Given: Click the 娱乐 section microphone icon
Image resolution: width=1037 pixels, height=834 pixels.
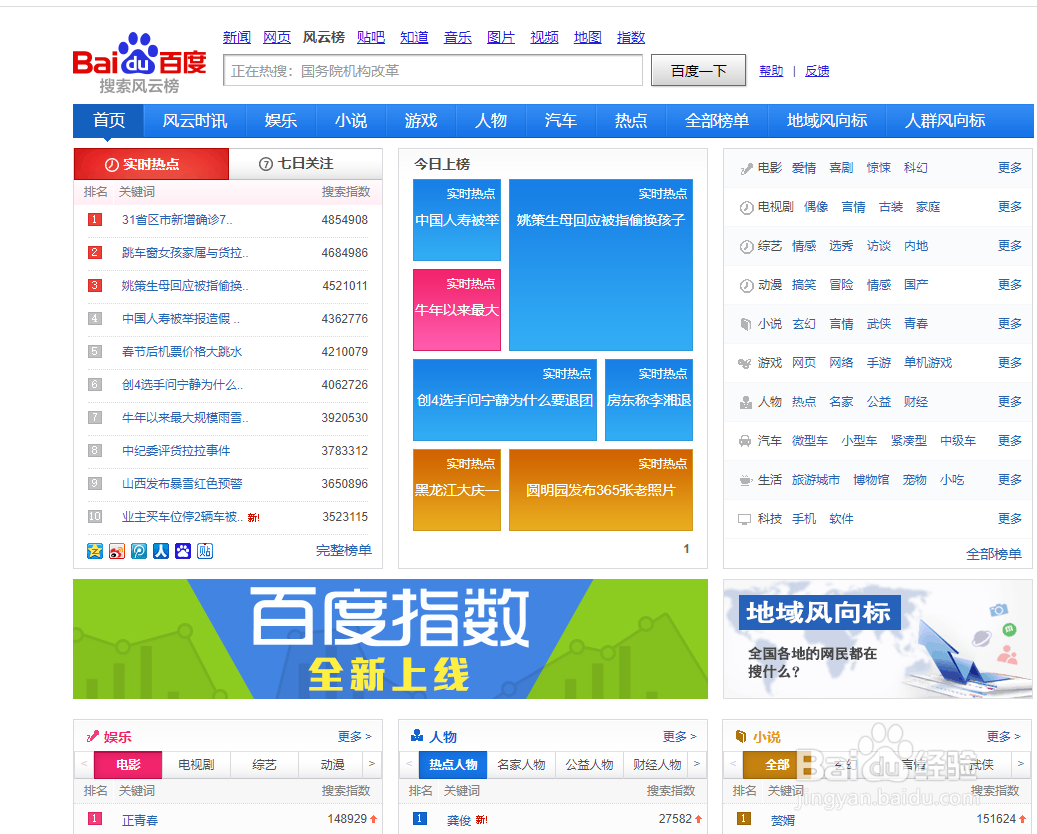Looking at the screenshot, I should coord(93,736).
